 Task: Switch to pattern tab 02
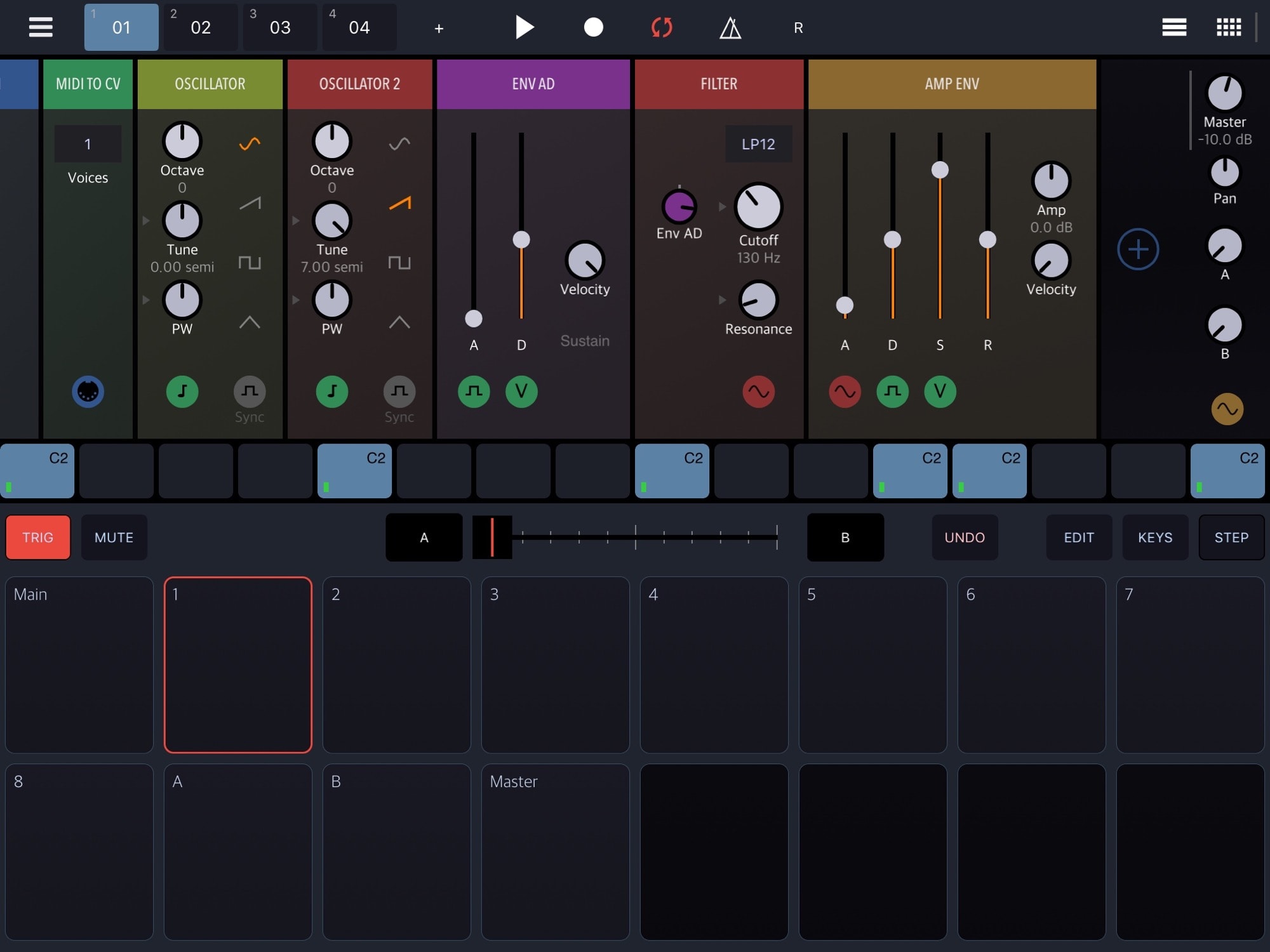coord(201,27)
